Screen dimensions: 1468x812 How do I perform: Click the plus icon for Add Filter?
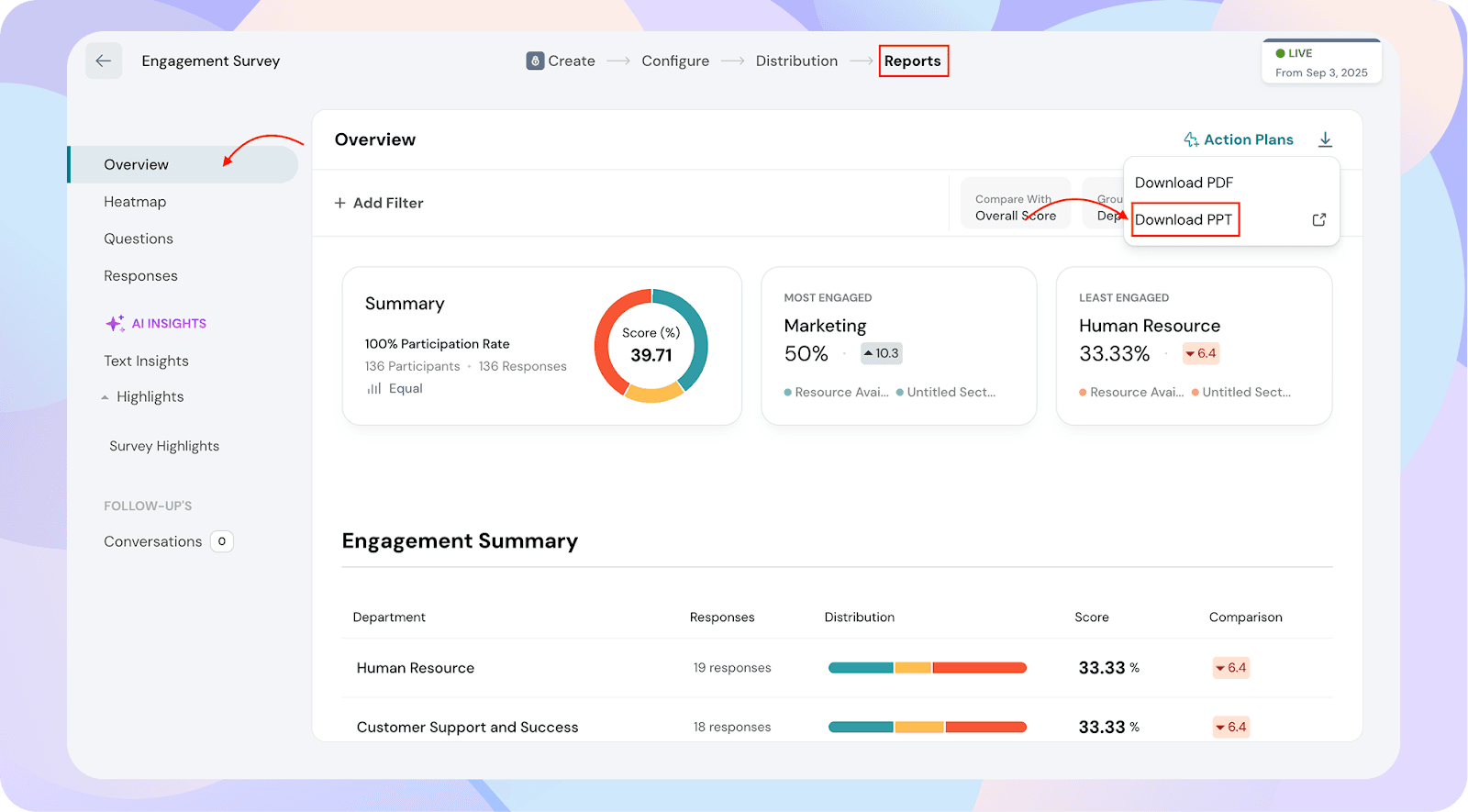[340, 203]
